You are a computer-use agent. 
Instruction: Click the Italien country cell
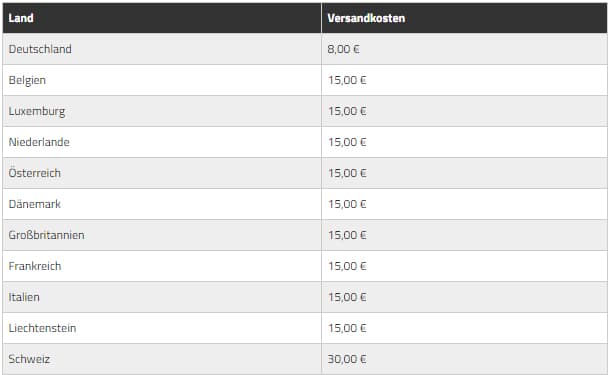pyautogui.click(x=162, y=297)
